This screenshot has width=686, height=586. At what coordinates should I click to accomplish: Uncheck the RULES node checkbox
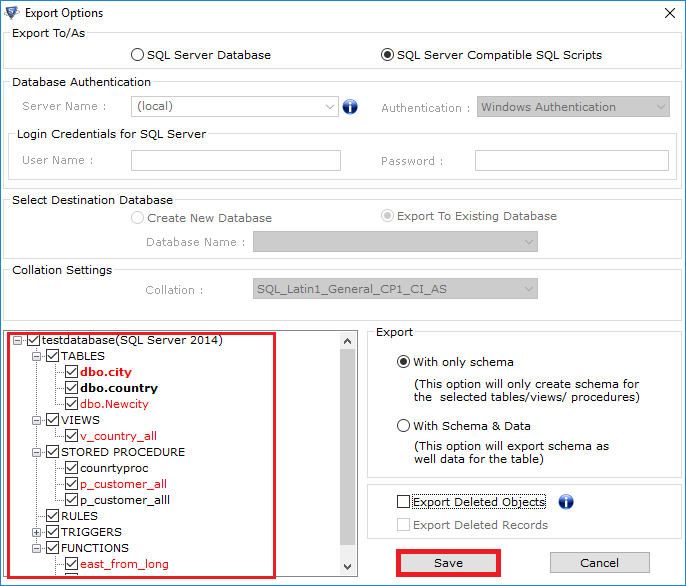[x=52, y=516]
